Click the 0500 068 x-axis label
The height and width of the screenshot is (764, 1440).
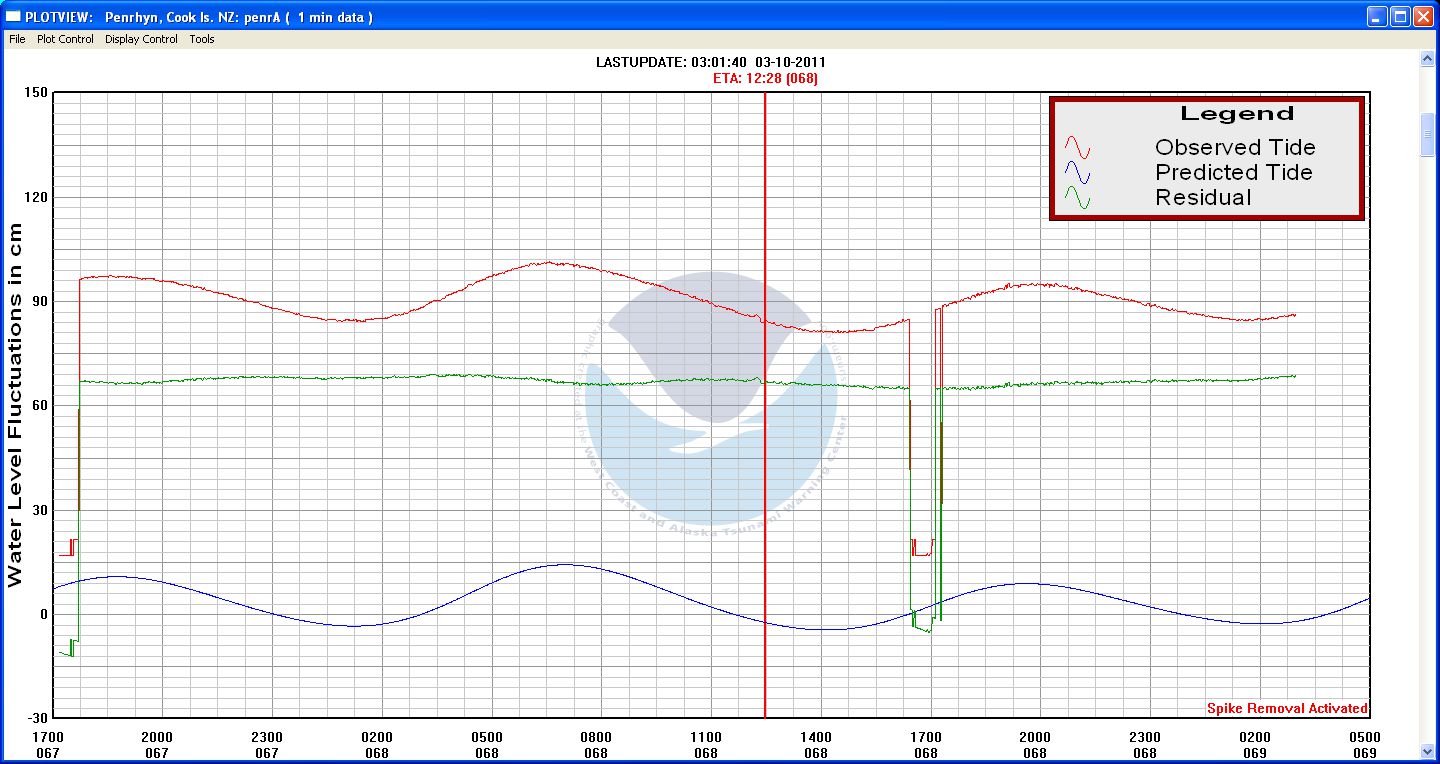[487, 745]
